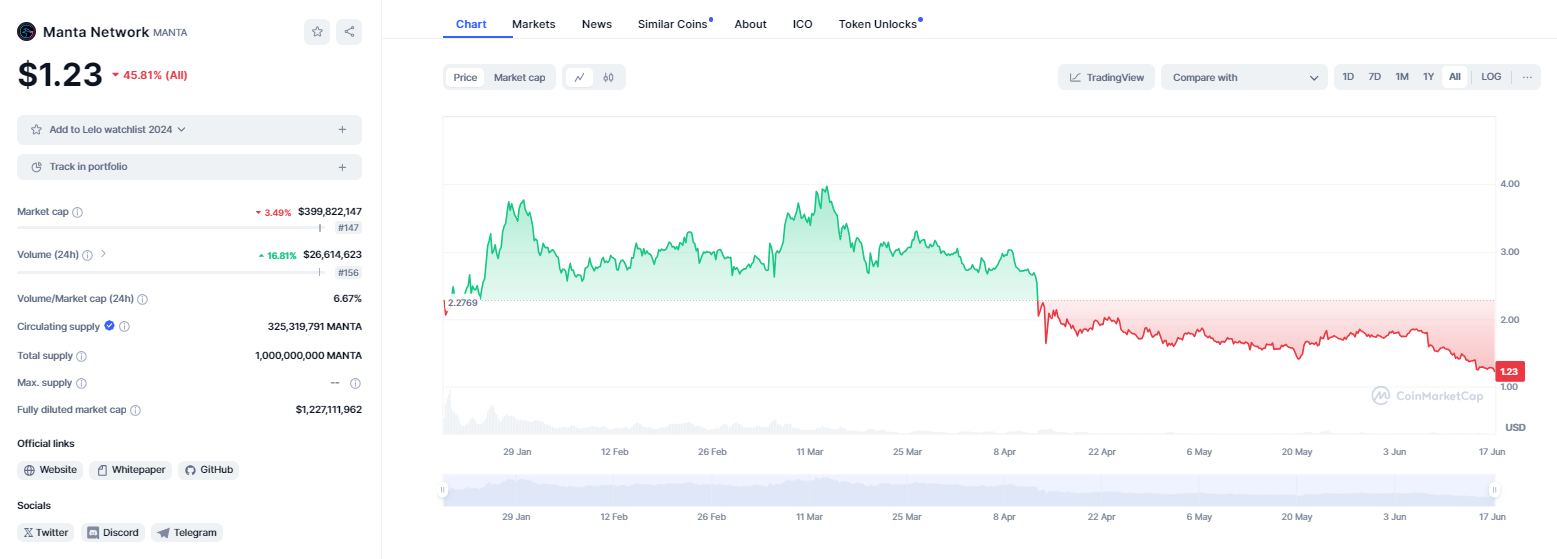Image resolution: width=1557 pixels, height=559 pixels.
Task: Show chart by Market cap
Action: click(520, 77)
